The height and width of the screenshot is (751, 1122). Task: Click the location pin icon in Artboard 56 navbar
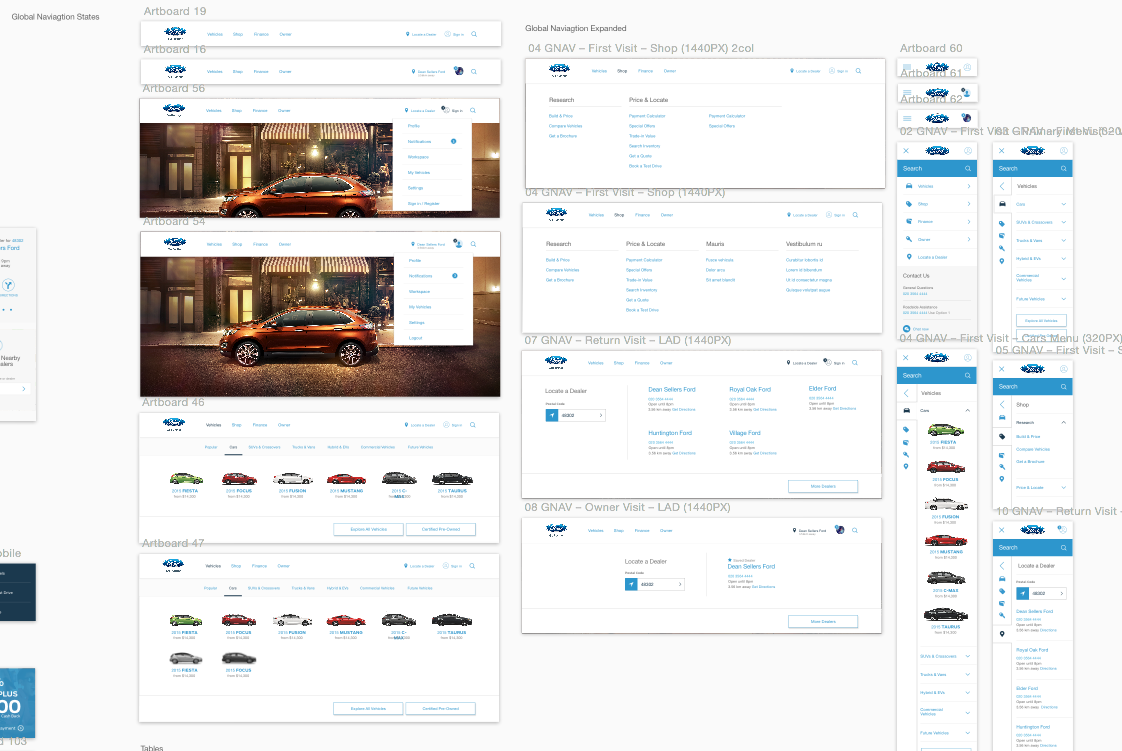pyautogui.click(x=407, y=110)
